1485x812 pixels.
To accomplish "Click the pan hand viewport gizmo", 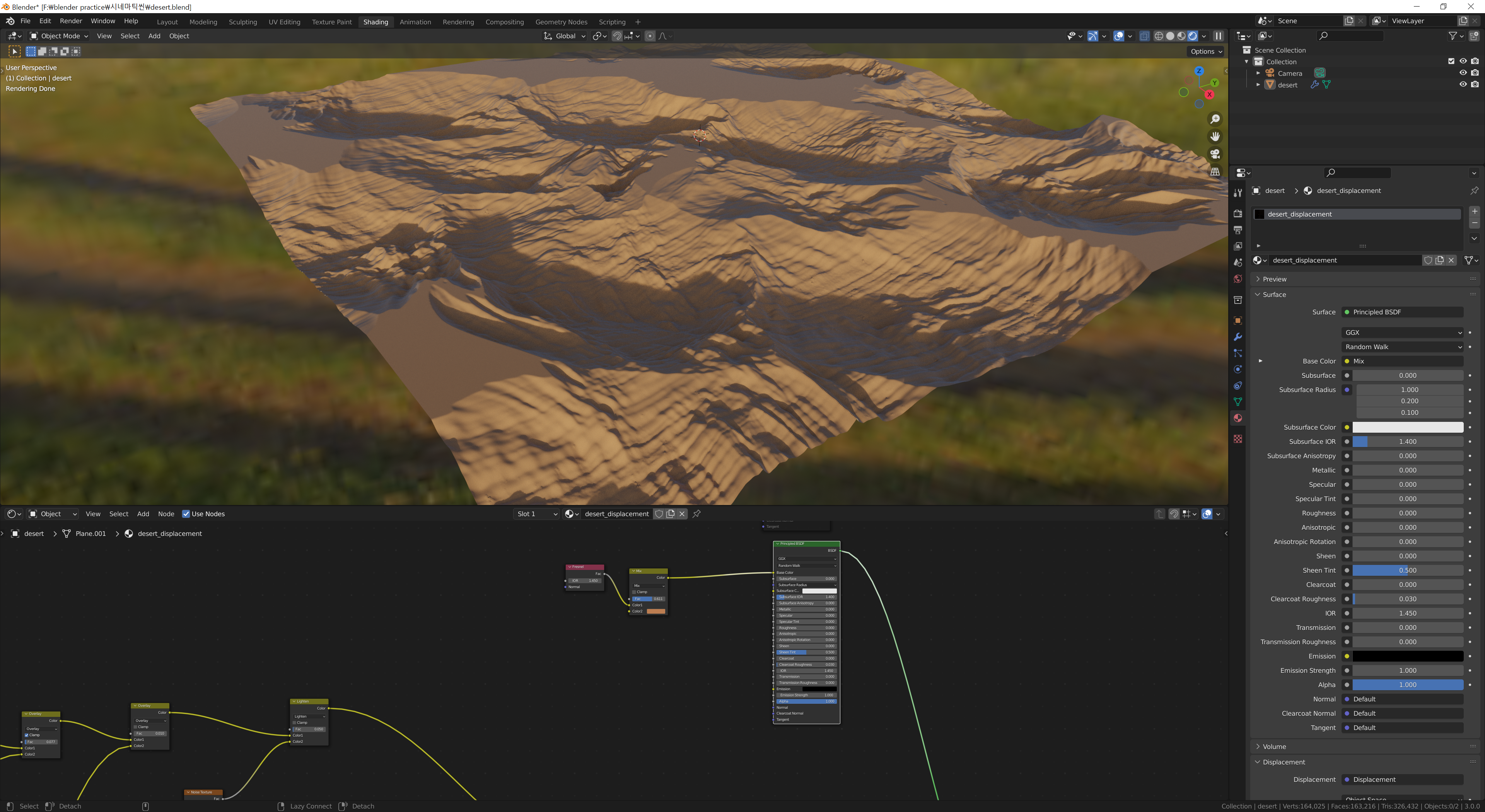I will coord(1215,136).
